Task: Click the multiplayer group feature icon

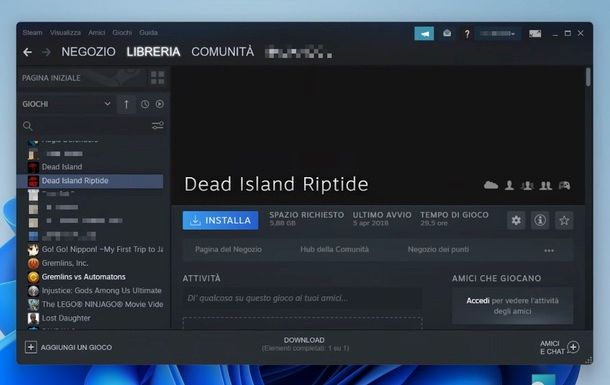Action: [x=527, y=186]
